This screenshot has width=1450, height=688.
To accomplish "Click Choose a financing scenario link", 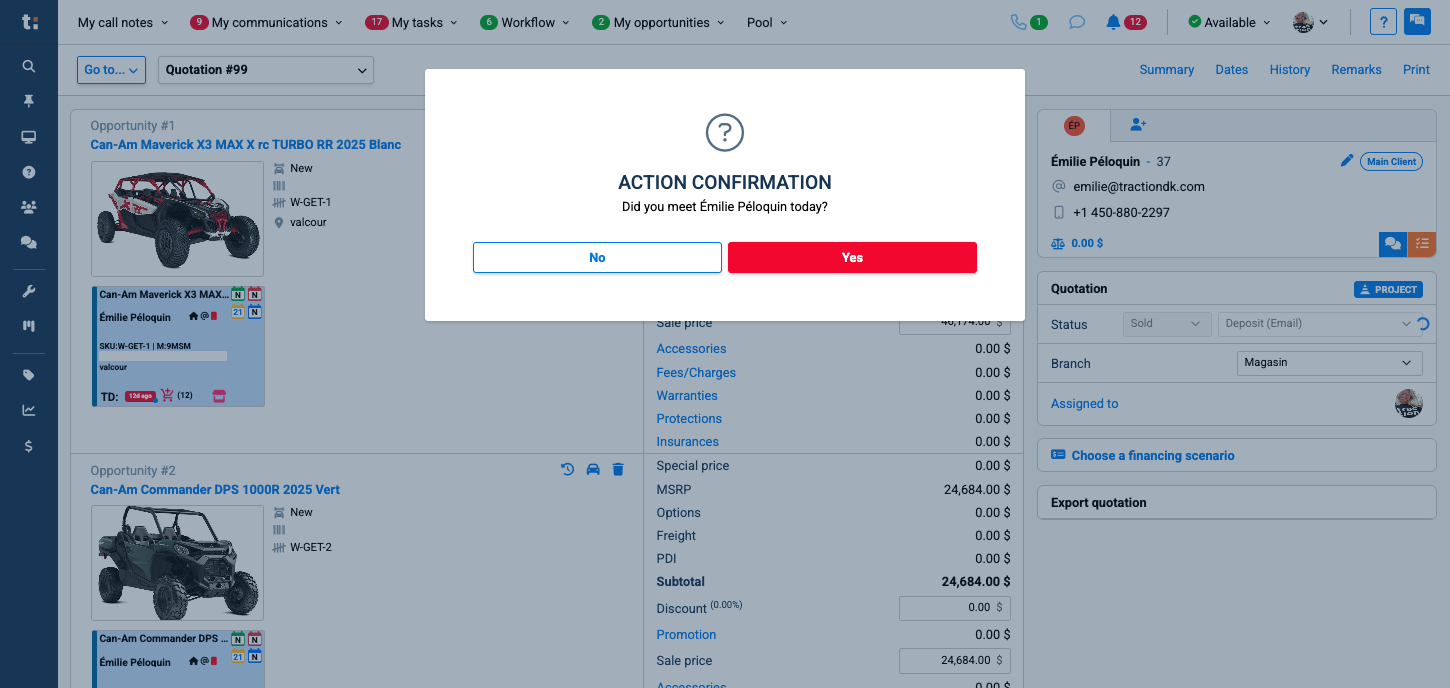I will point(1152,455).
